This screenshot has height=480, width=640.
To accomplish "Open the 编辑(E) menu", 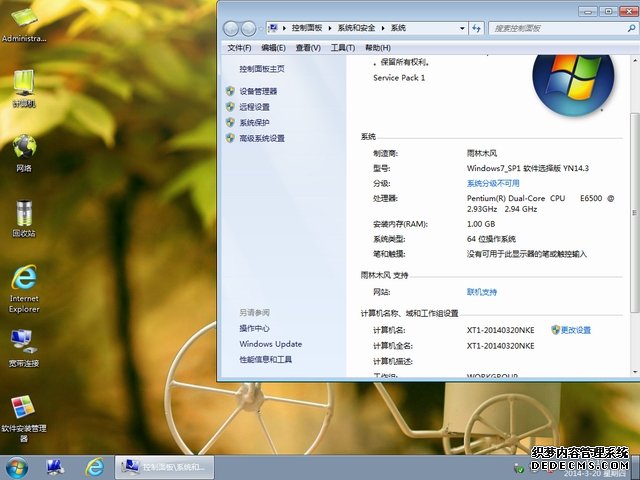I will click(273, 48).
